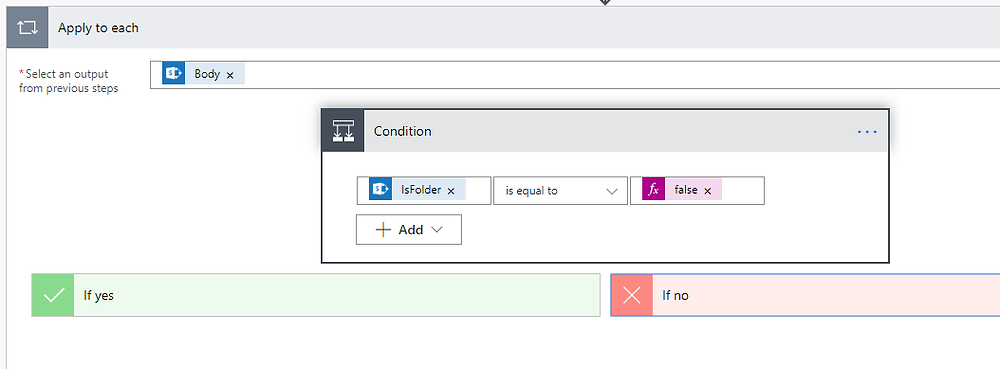This screenshot has height=369, width=1000.
Task: Click empty space in the false value field
Action: tap(742, 191)
